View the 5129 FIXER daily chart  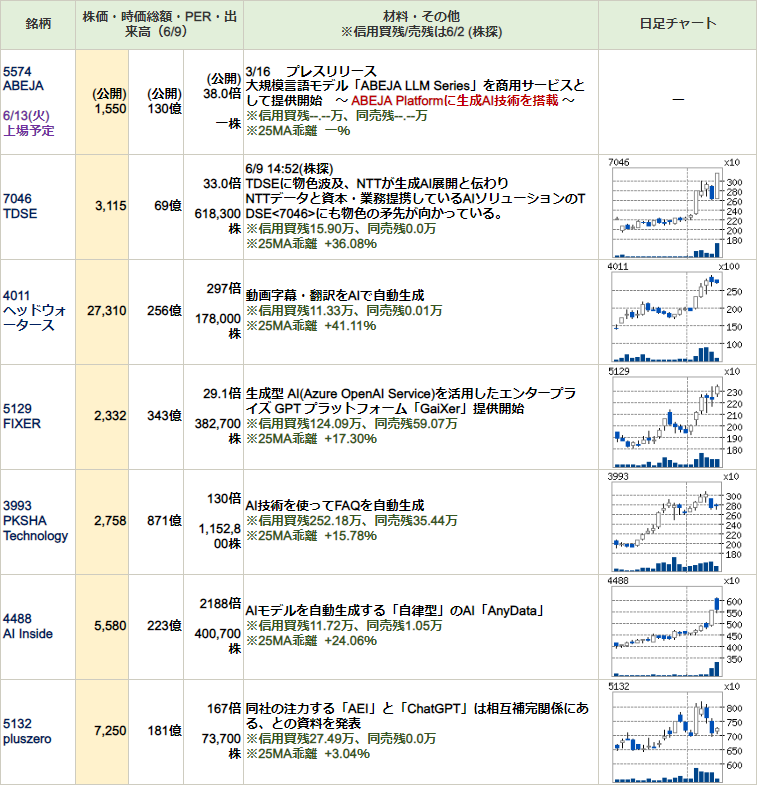[x=674, y=418]
